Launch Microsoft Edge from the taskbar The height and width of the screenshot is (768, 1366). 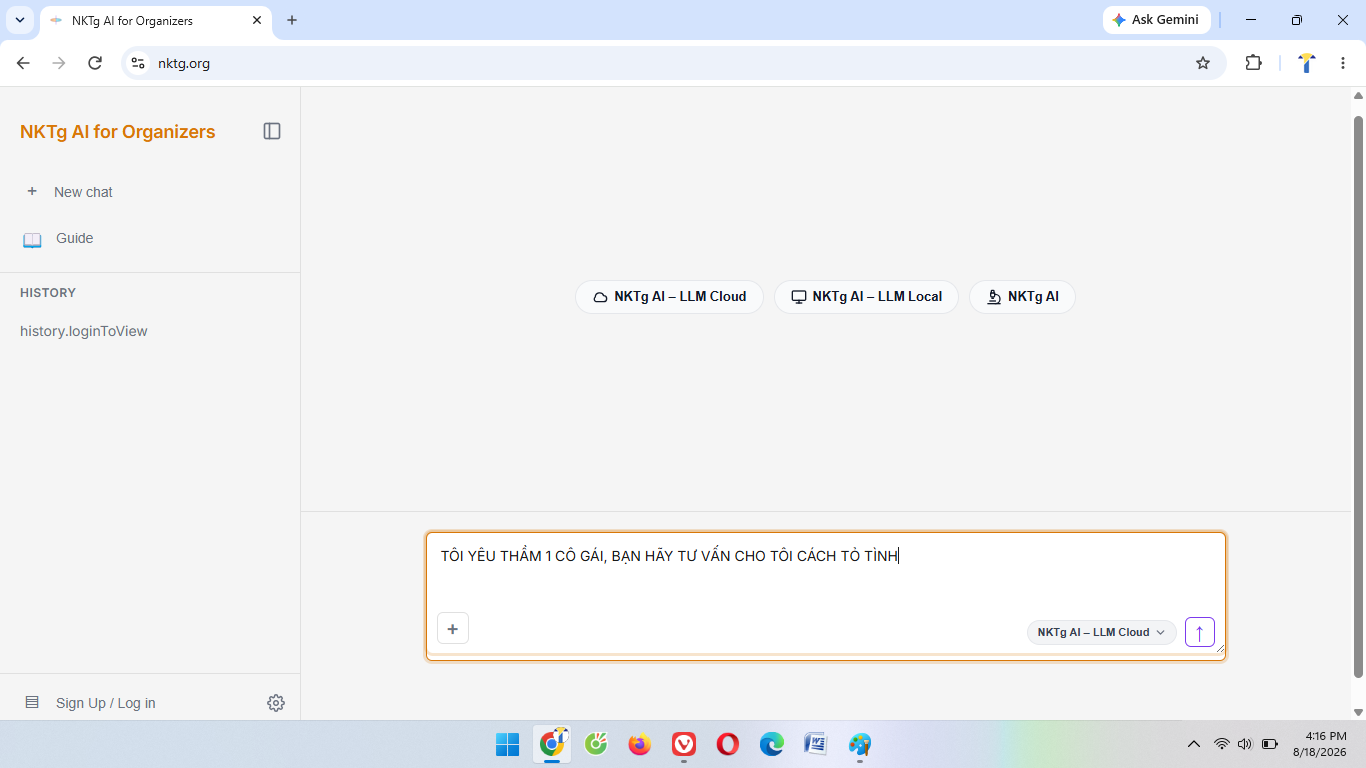click(x=772, y=744)
